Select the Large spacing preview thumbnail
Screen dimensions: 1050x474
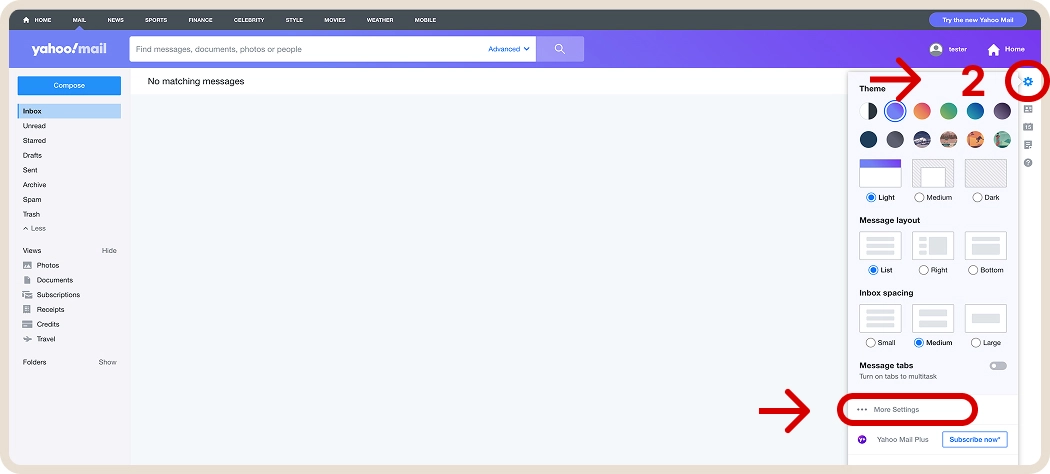point(986,319)
